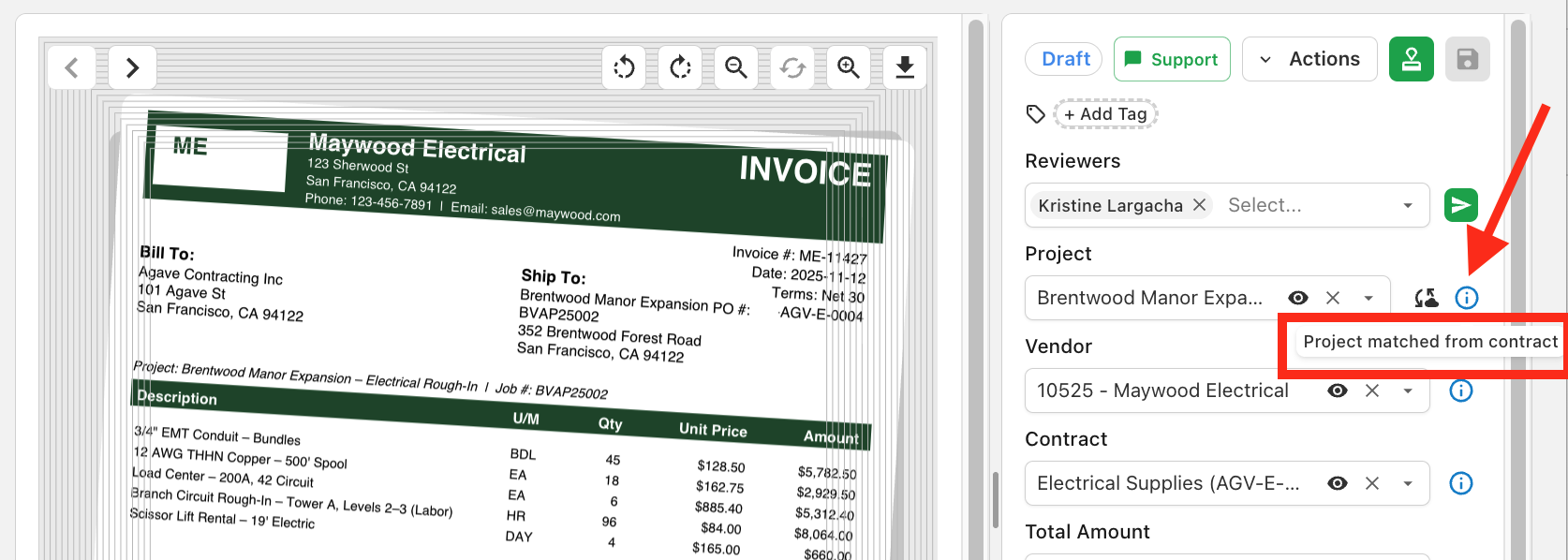Toggle eye icon in Contract field
The height and width of the screenshot is (560, 1568).
[x=1338, y=483]
